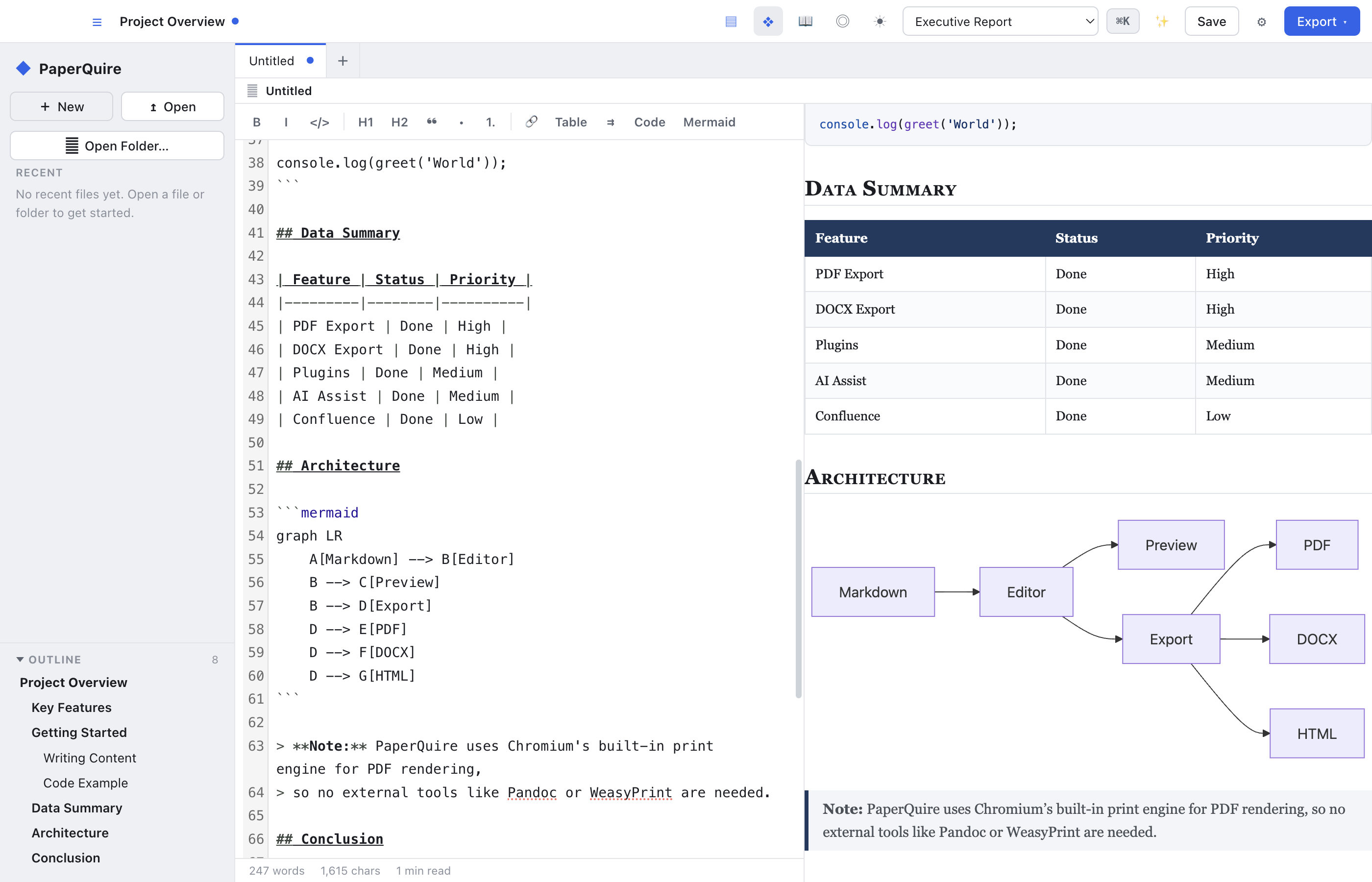Image resolution: width=1372 pixels, height=882 pixels.
Task: Switch to editor-only view mode
Action: click(731, 22)
